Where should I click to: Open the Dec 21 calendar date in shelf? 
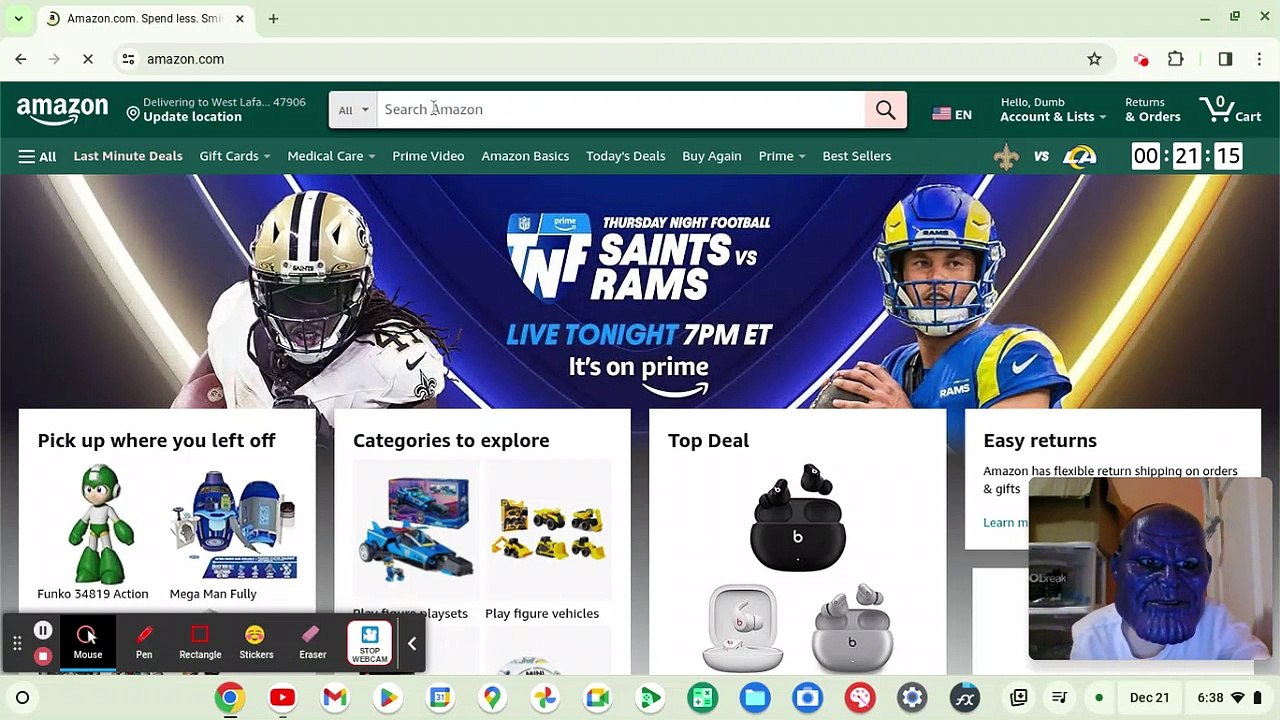pos(1149,698)
